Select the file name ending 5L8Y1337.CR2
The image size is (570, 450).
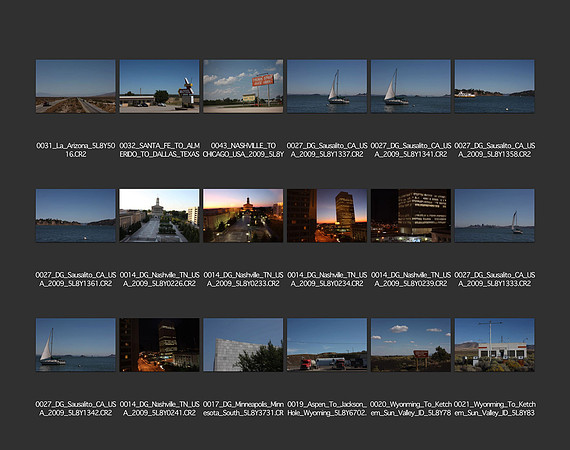coord(327,150)
